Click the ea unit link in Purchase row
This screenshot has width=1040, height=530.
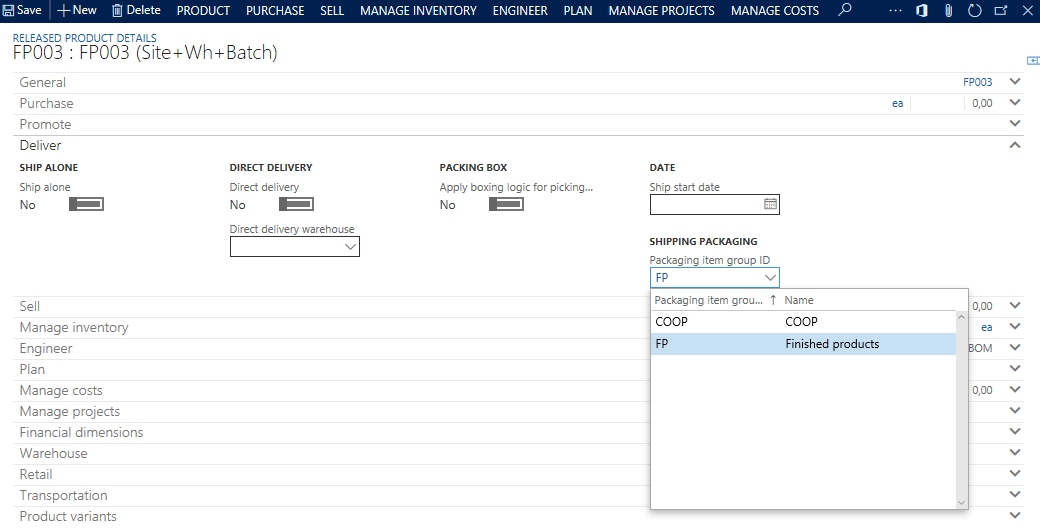point(897,103)
